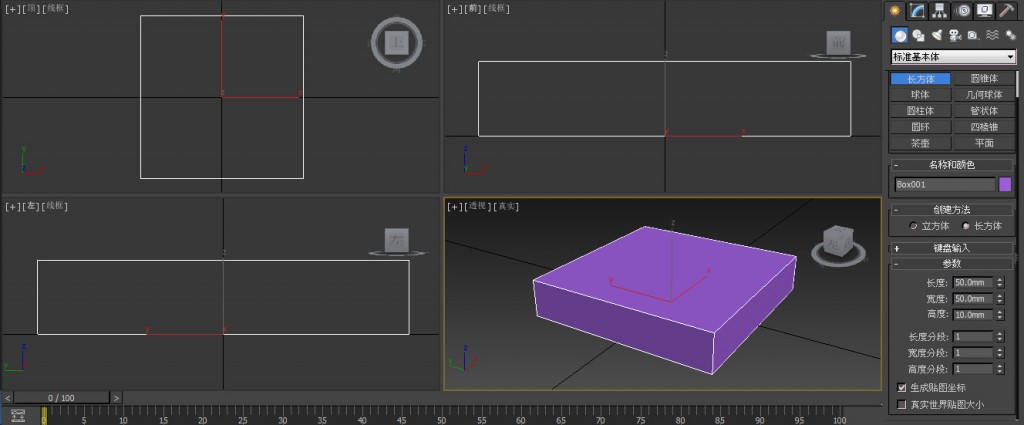
Task: Click the 高度 value field
Action: pos(972,315)
